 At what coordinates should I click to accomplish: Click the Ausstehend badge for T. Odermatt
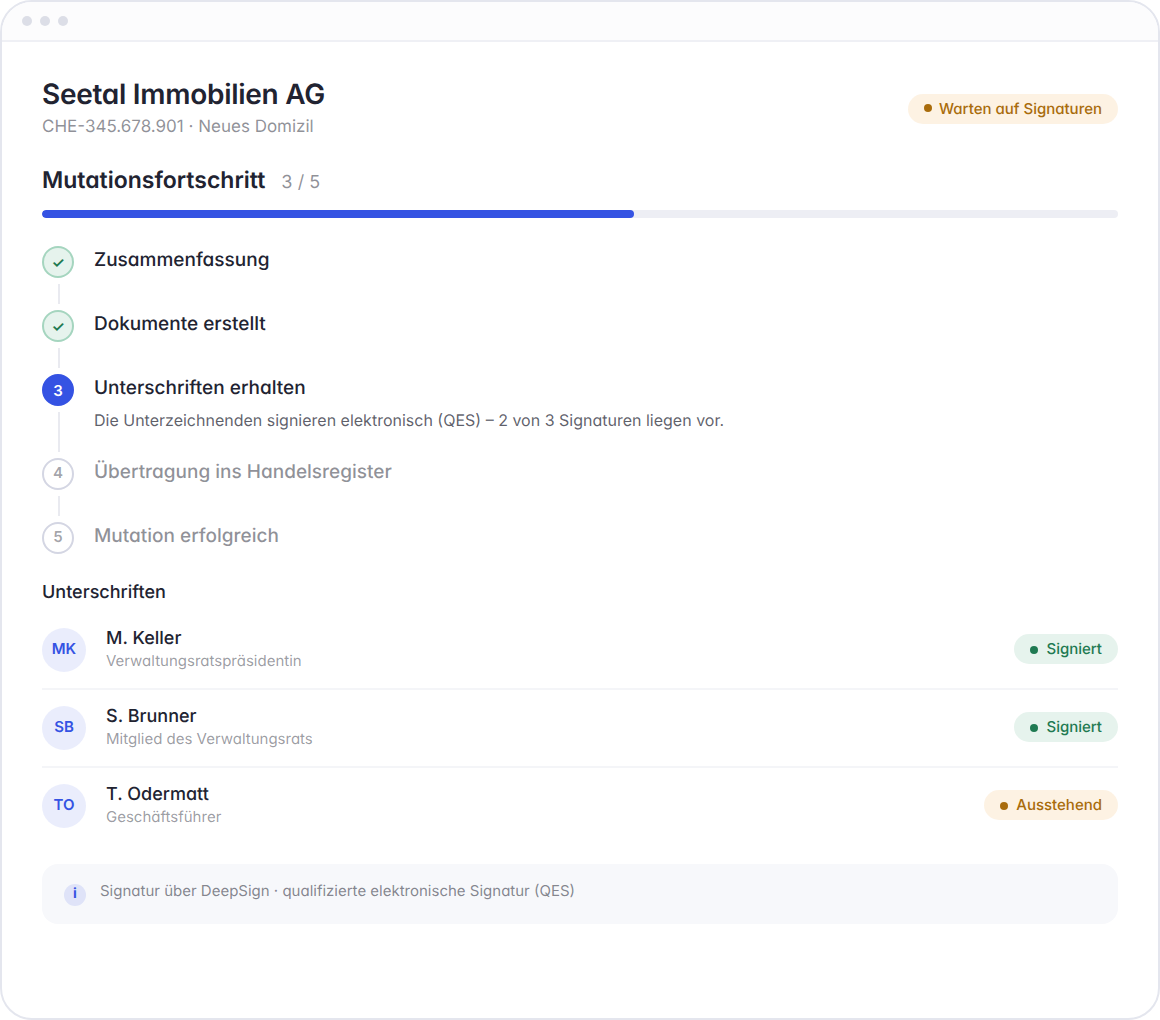click(x=1051, y=805)
